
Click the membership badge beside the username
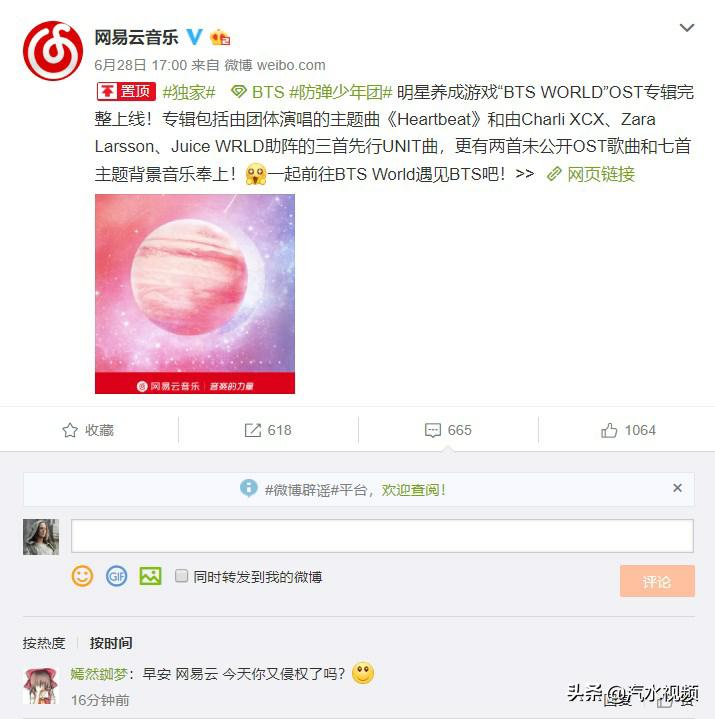coord(220,37)
